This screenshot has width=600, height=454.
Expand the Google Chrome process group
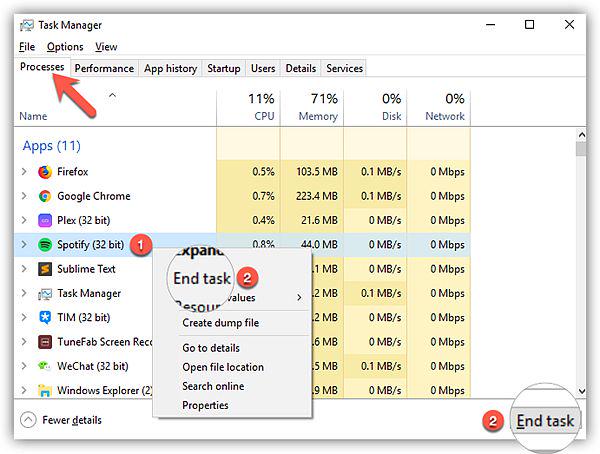(x=24, y=196)
